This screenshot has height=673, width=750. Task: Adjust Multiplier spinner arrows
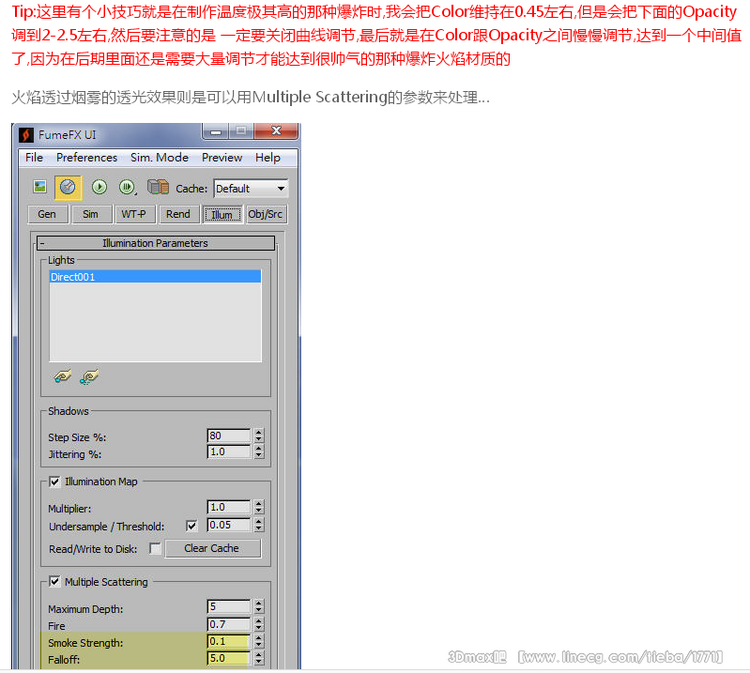pyautogui.click(x=259, y=507)
